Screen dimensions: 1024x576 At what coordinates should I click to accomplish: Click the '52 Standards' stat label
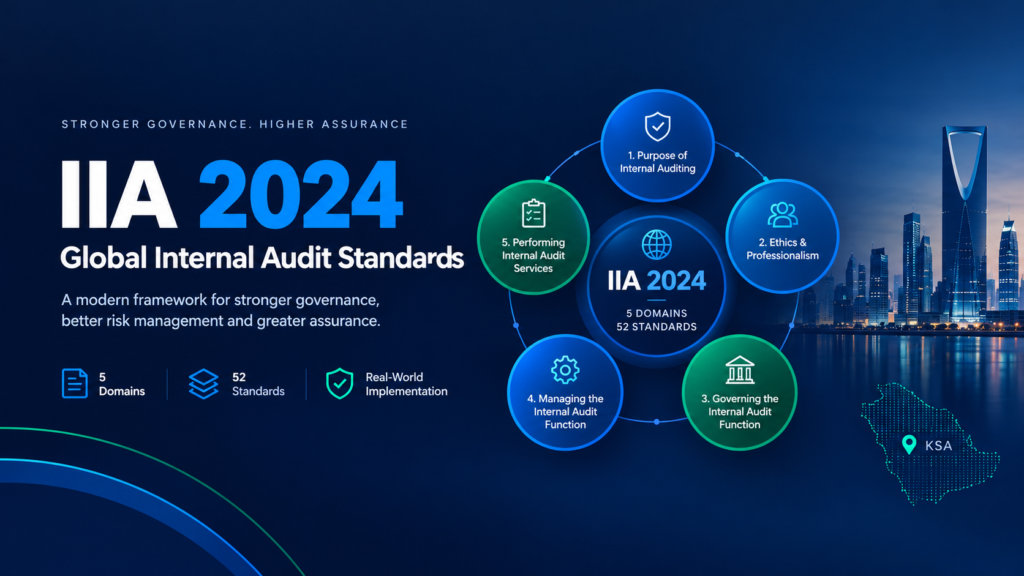pyautogui.click(x=258, y=384)
